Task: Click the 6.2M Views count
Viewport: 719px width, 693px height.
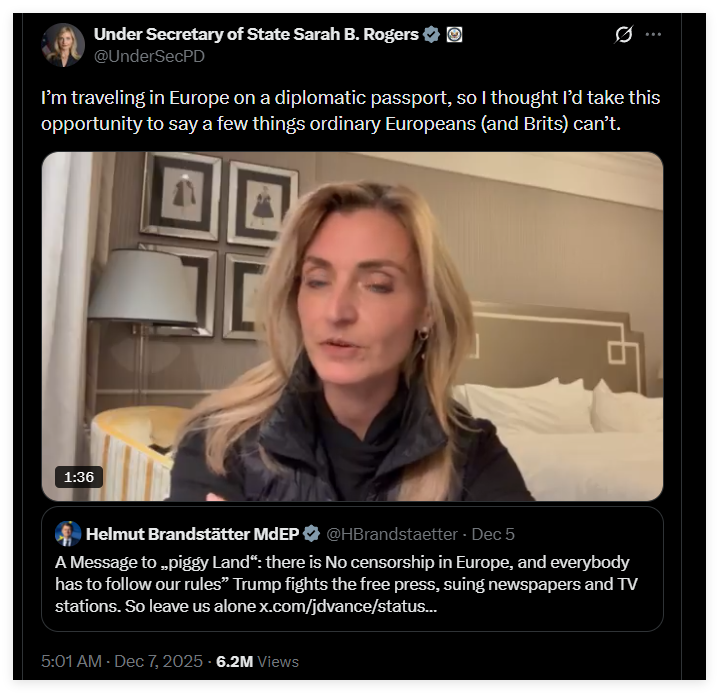Action: pos(257,661)
